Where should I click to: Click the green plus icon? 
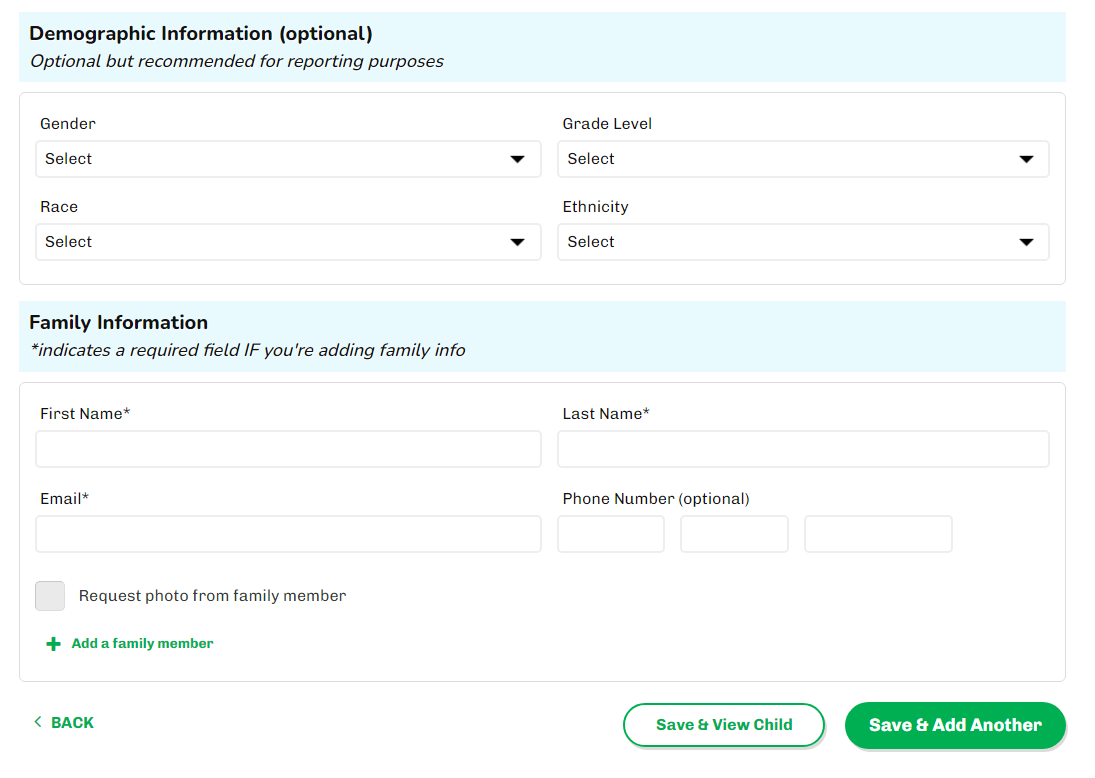tap(54, 644)
